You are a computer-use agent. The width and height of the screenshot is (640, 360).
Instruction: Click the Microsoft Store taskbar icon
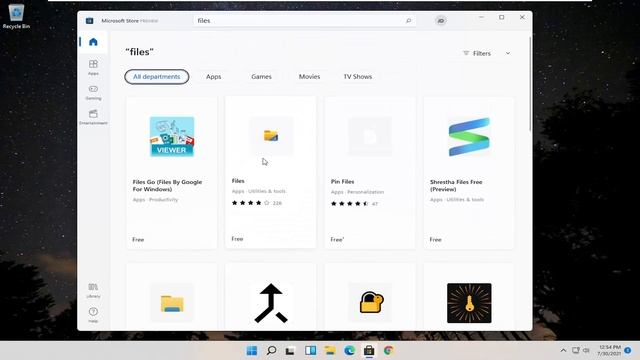369,351
